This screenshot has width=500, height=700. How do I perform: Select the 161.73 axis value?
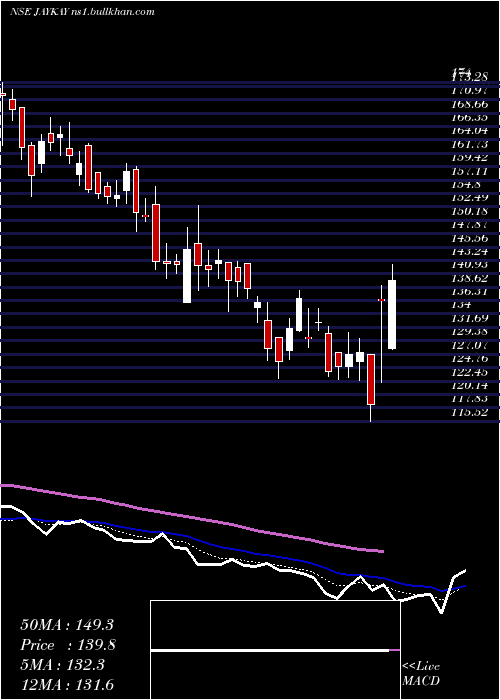pos(470,144)
